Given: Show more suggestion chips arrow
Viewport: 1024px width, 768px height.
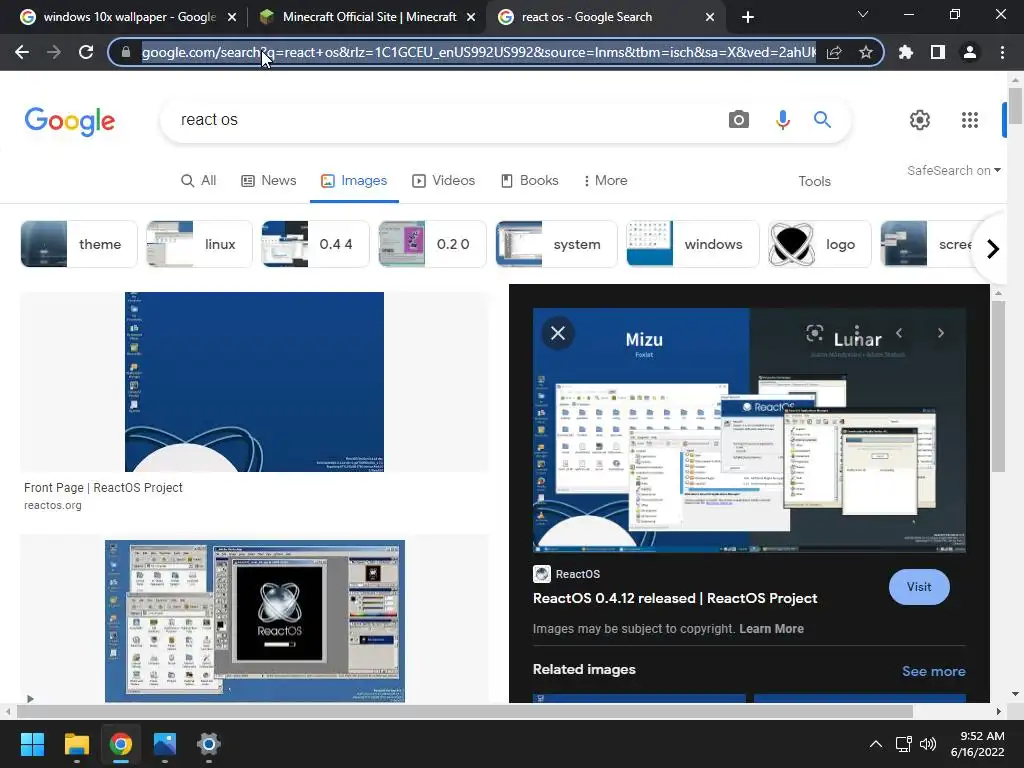Looking at the screenshot, I should (993, 249).
